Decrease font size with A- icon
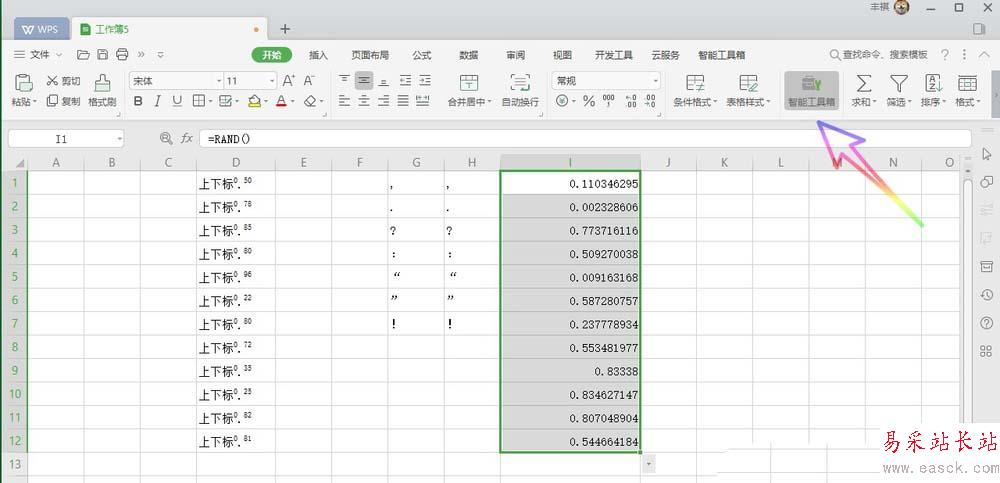The width and height of the screenshot is (1000, 483). point(309,80)
